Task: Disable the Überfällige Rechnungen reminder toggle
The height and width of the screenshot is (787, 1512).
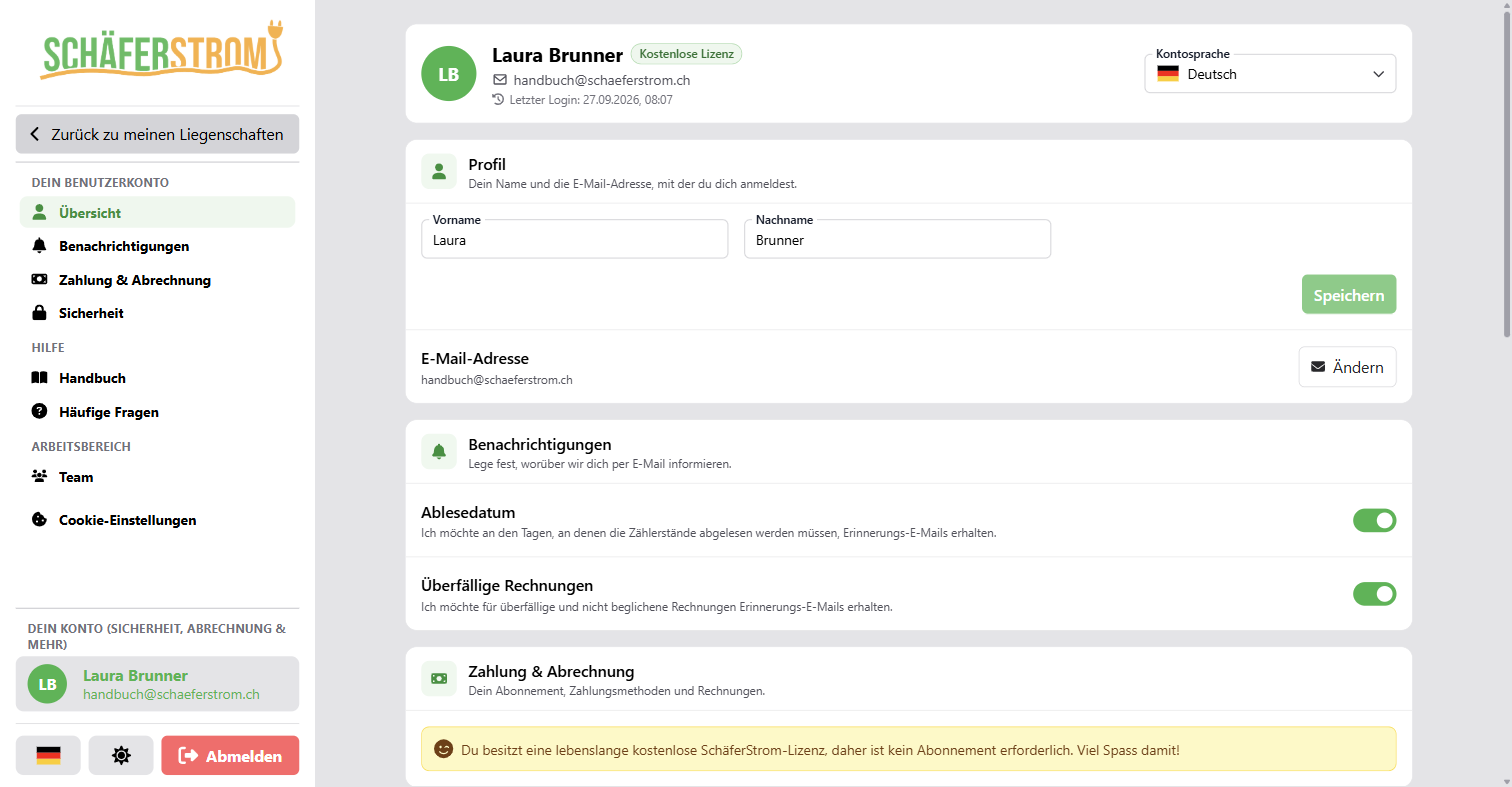Action: [1374, 594]
